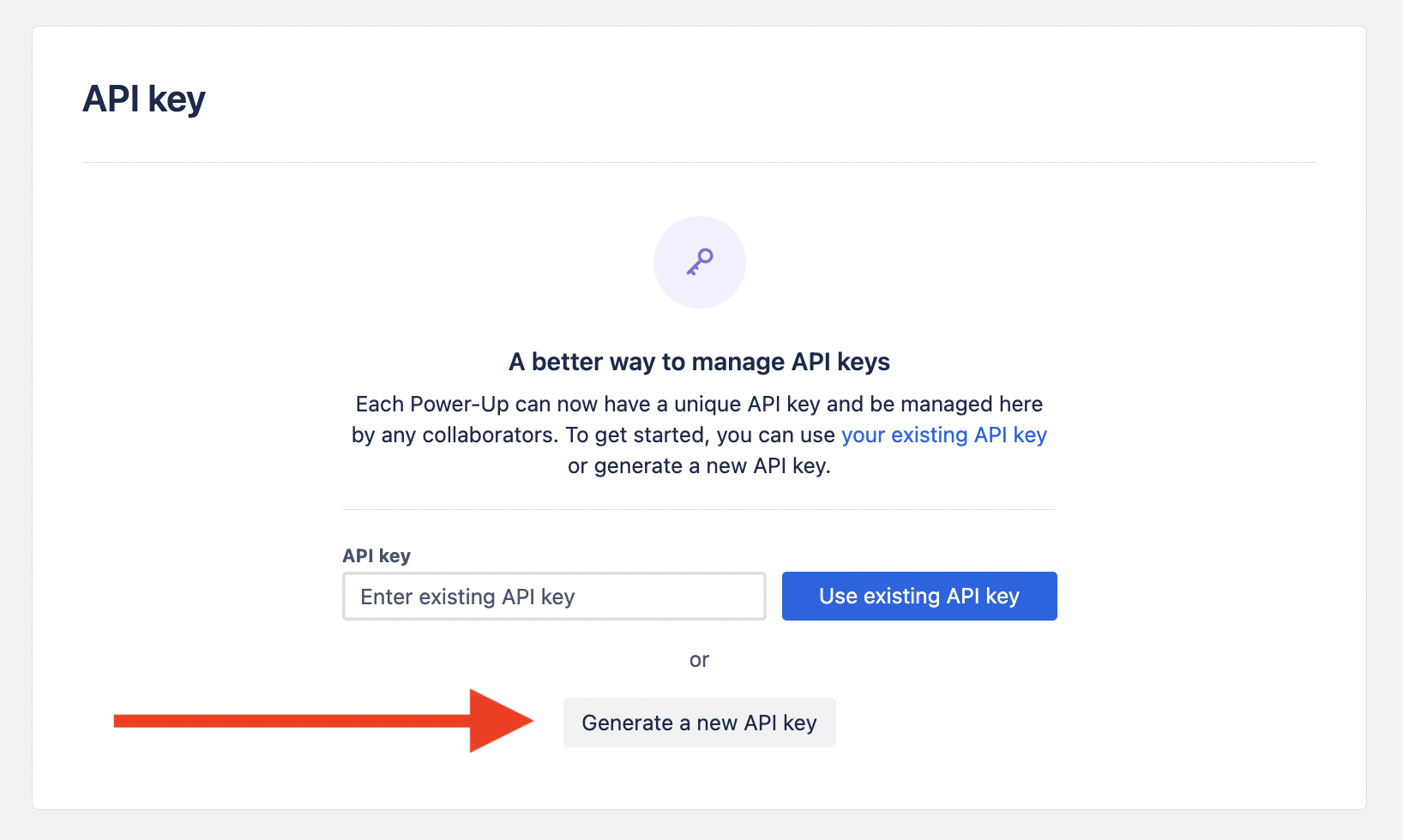The height and width of the screenshot is (840, 1403).
Task: Click the purple key icon
Action: [700, 261]
